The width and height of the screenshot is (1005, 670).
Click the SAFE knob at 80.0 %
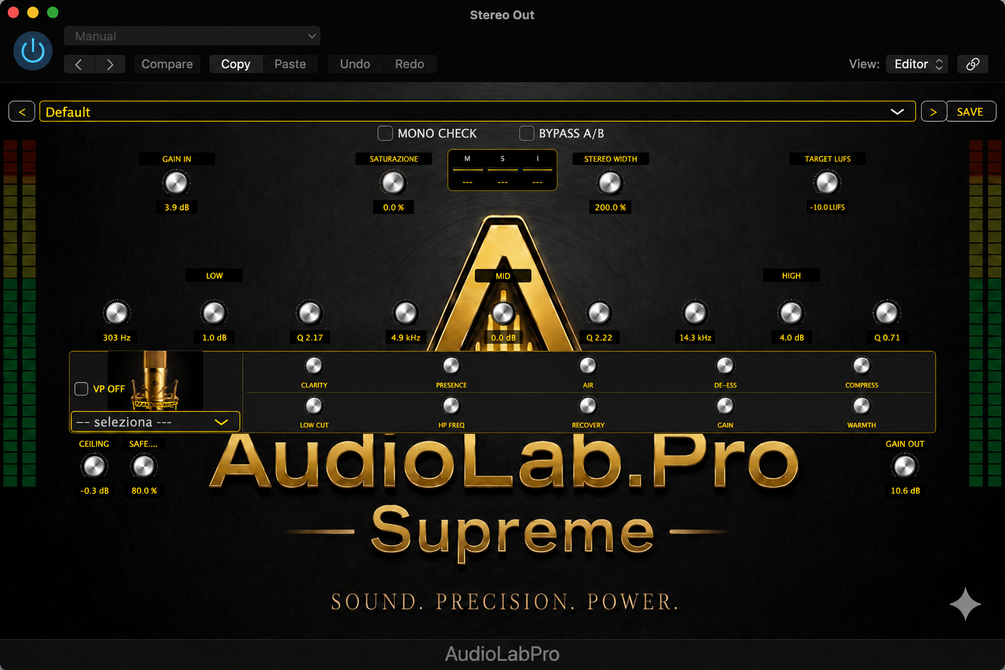[144, 466]
